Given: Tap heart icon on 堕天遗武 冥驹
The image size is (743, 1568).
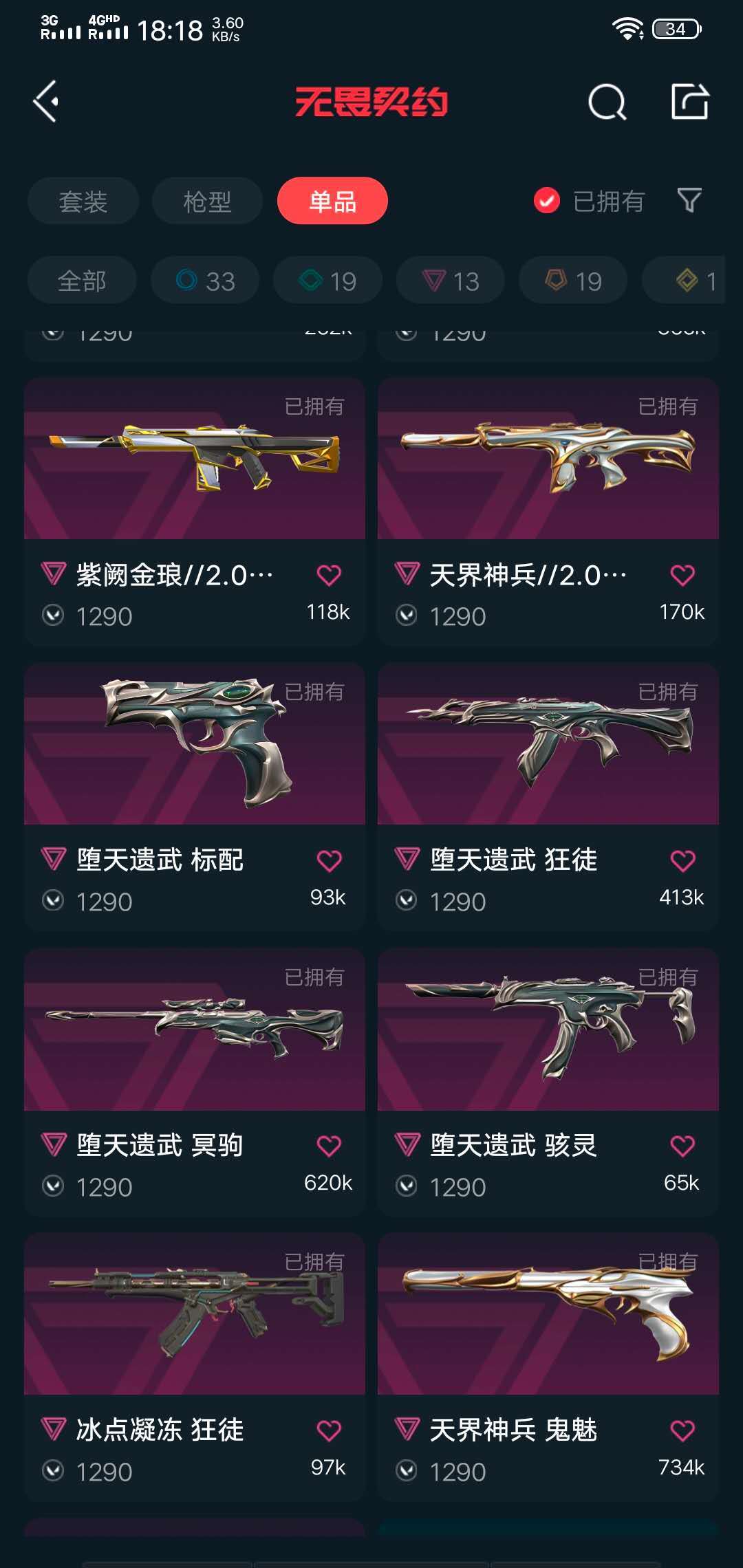Looking at the screenshot, I should click(x=329, y=1146).
